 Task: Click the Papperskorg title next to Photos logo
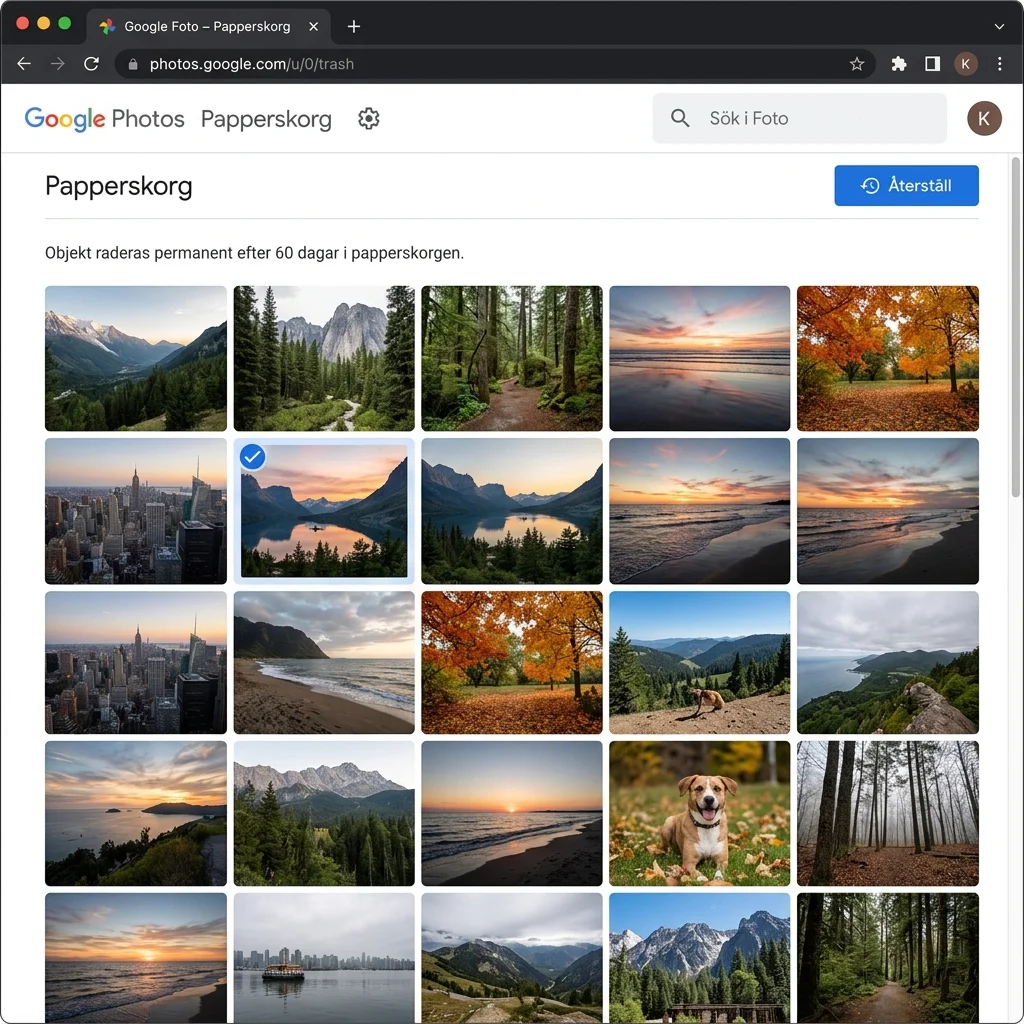(x=266, y=119)
